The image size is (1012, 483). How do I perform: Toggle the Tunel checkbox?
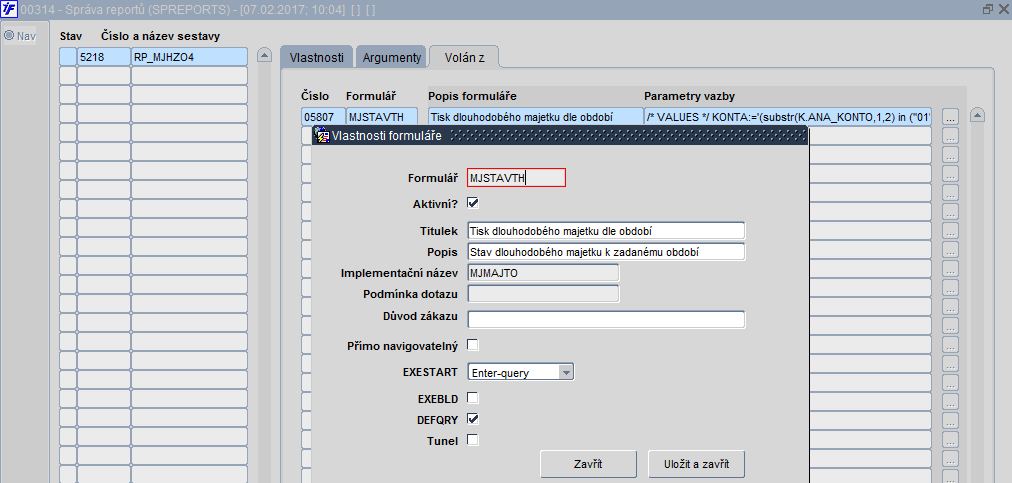[473, 440]
